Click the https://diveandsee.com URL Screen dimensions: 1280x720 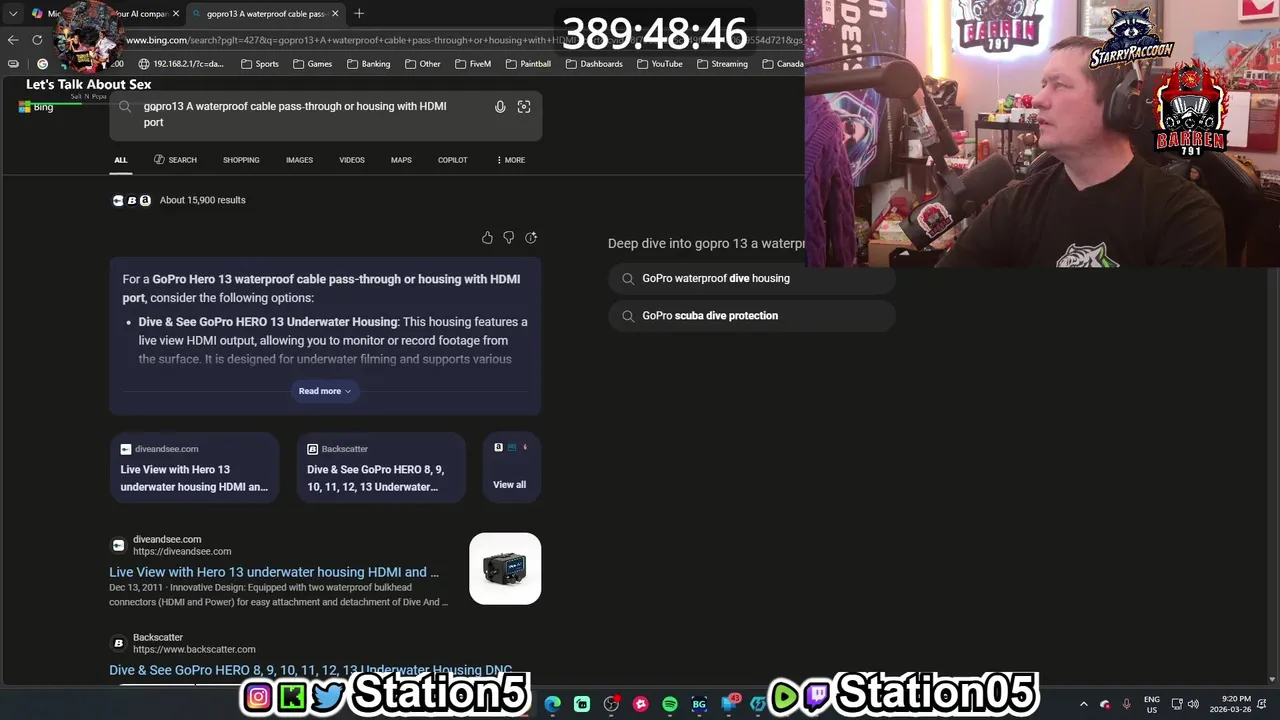[x=182, y=552]
